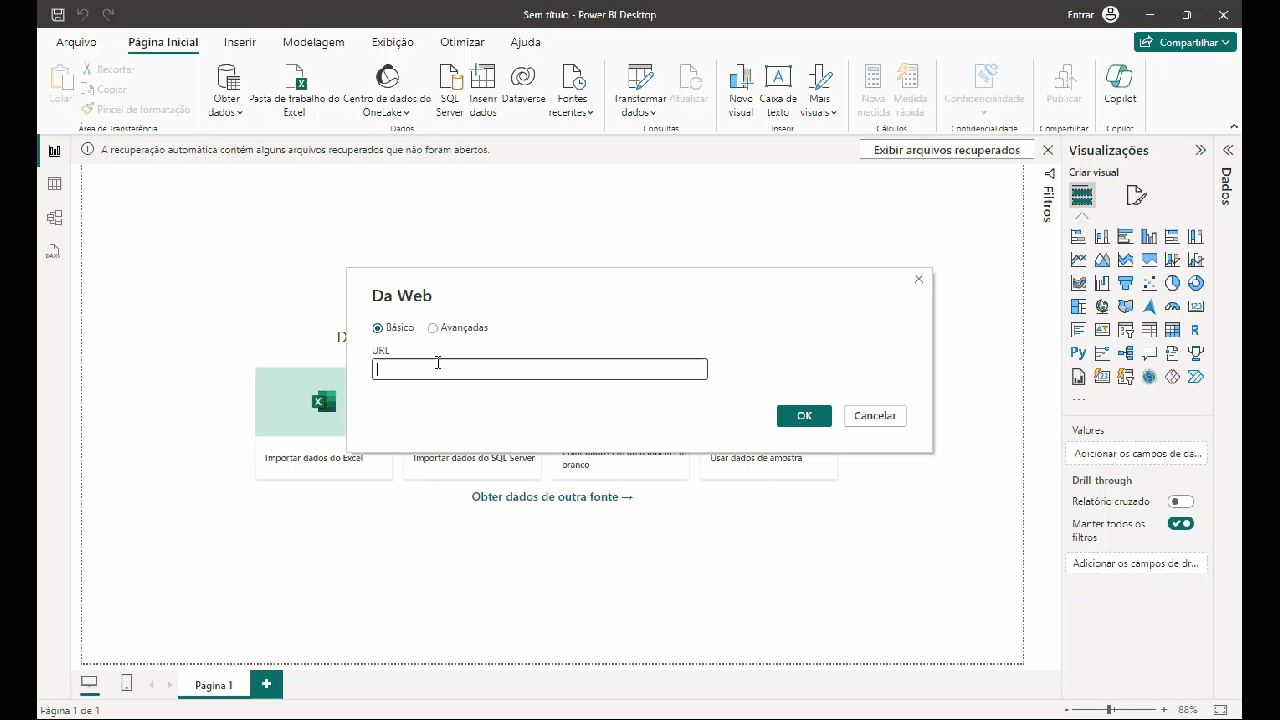Open the DAX query view

[x=54, y=251]
